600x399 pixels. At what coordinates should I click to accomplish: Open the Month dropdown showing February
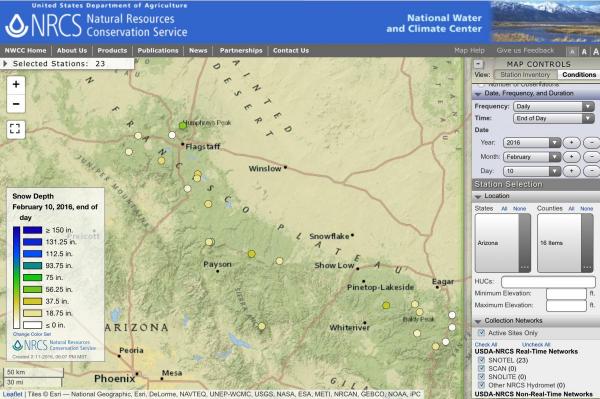point(532,157)
